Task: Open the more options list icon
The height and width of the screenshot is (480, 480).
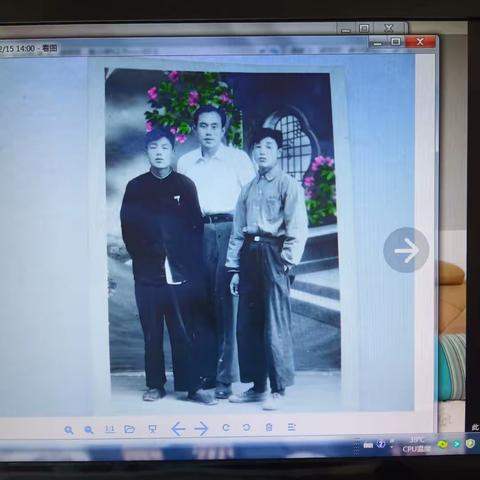Action: click(291, 427)
